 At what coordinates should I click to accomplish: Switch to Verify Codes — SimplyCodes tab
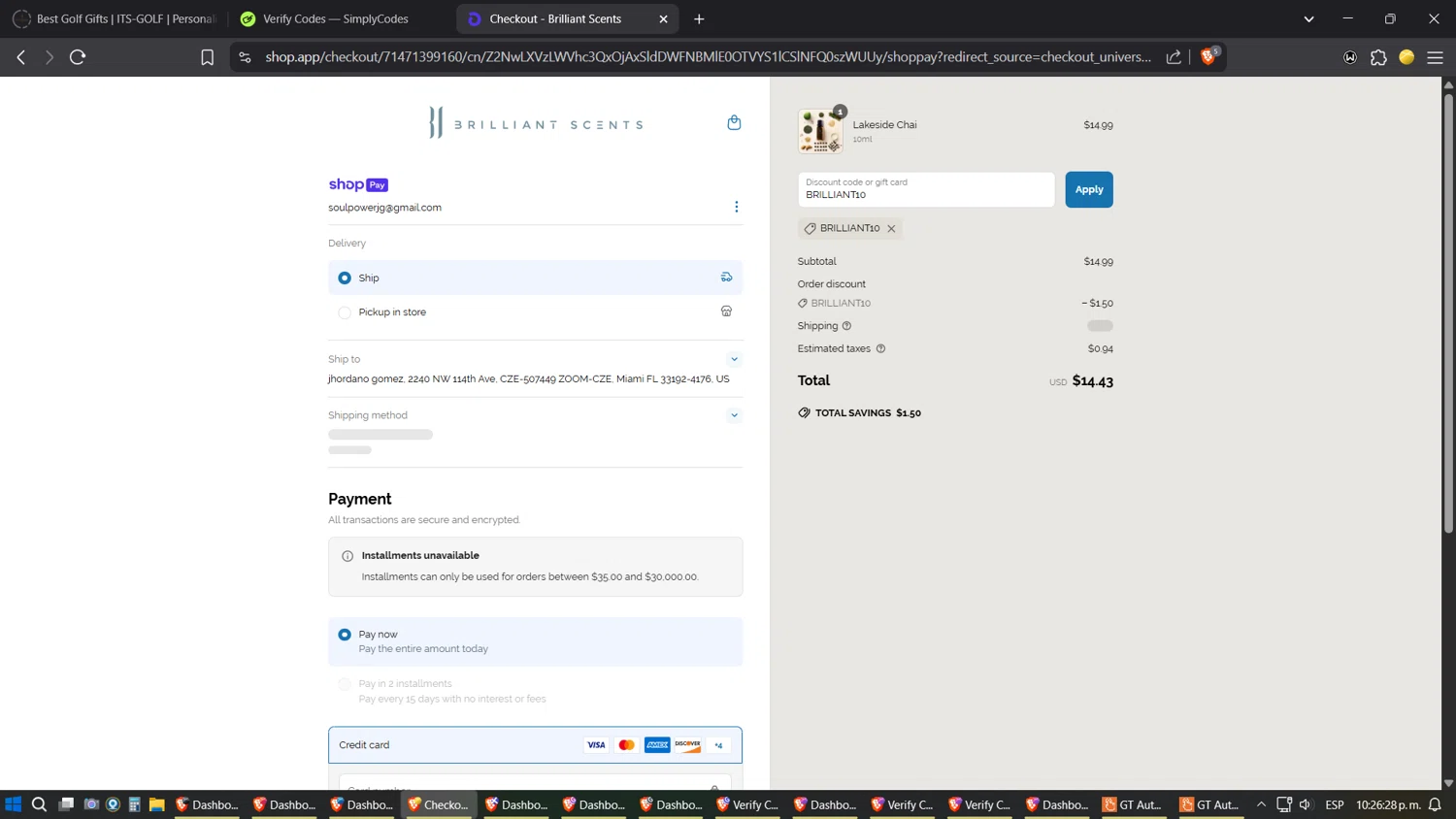[342, 18]
